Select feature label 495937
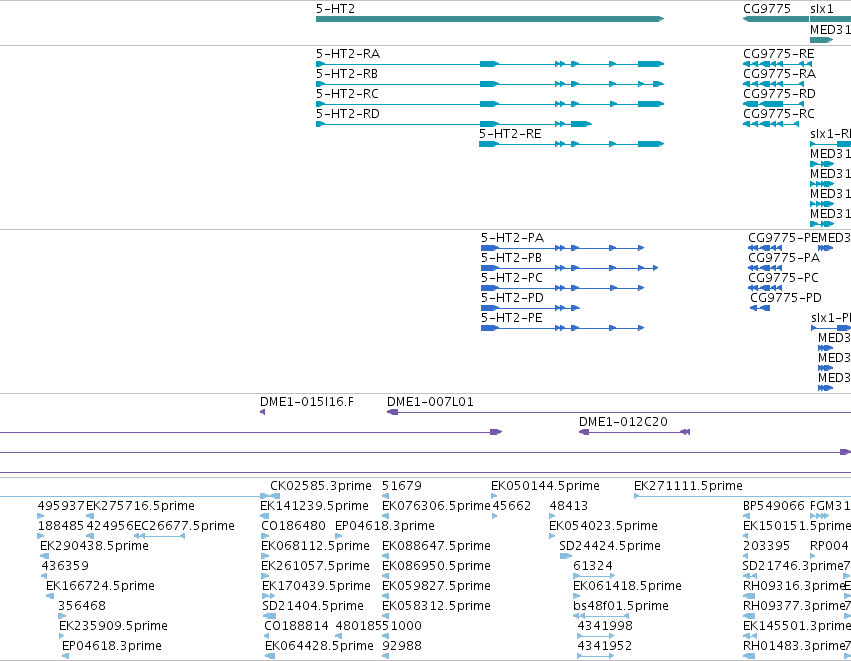 coord(61,506)
